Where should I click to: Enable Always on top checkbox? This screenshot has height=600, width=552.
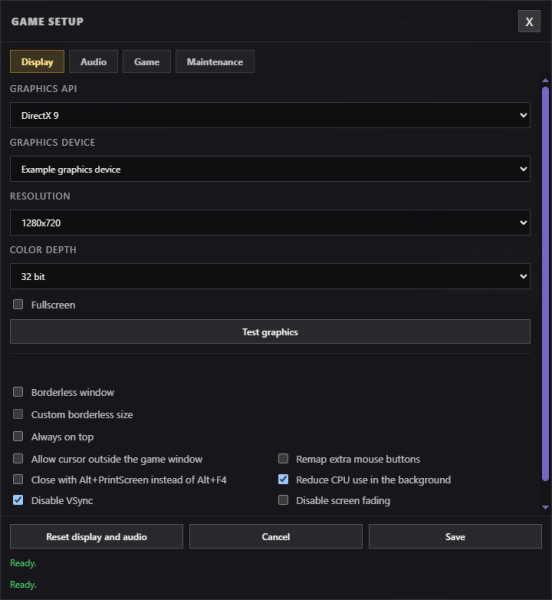pos(18,436)
